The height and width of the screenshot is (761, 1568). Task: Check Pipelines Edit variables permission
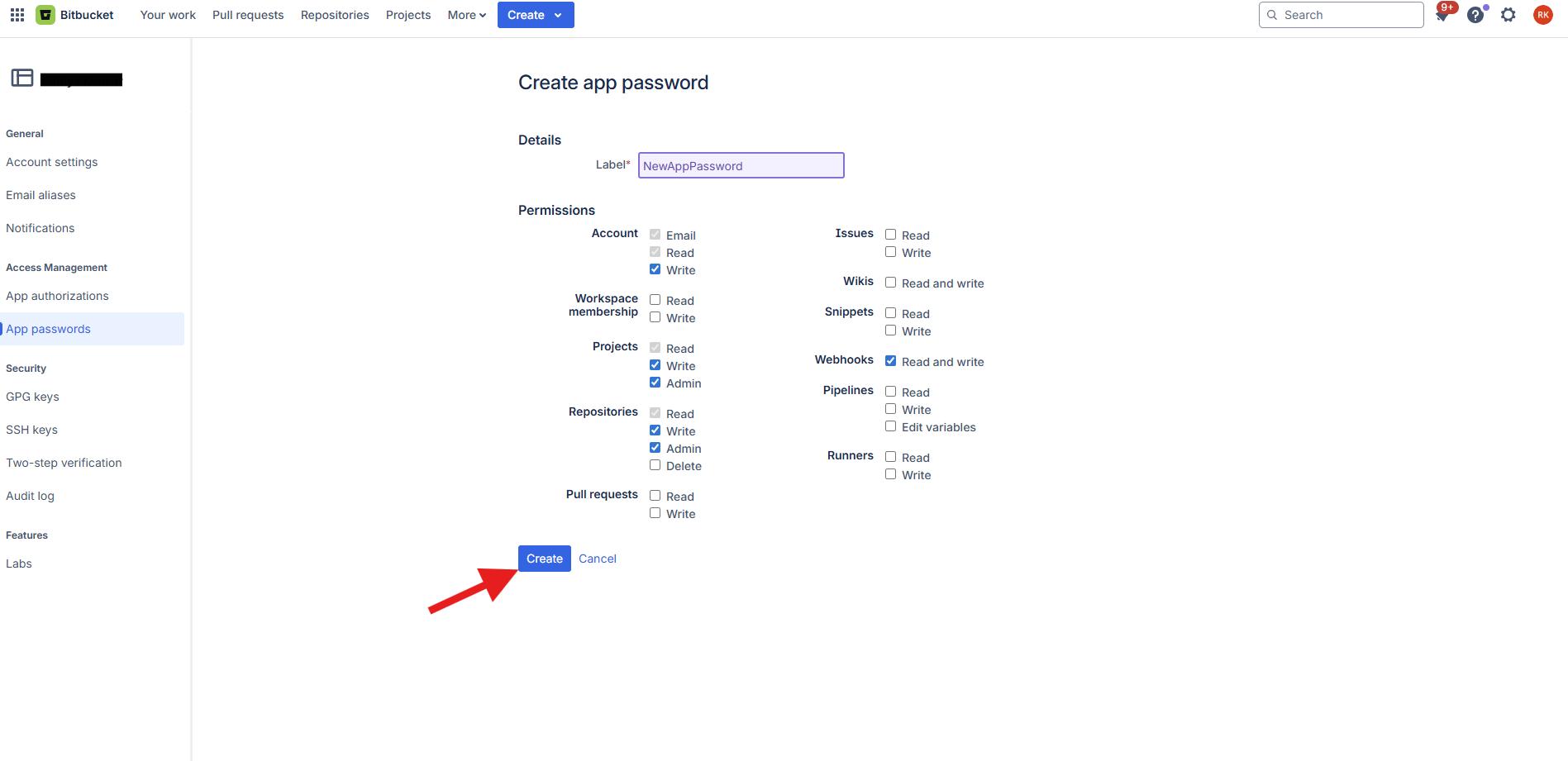[x=890, y=426]
